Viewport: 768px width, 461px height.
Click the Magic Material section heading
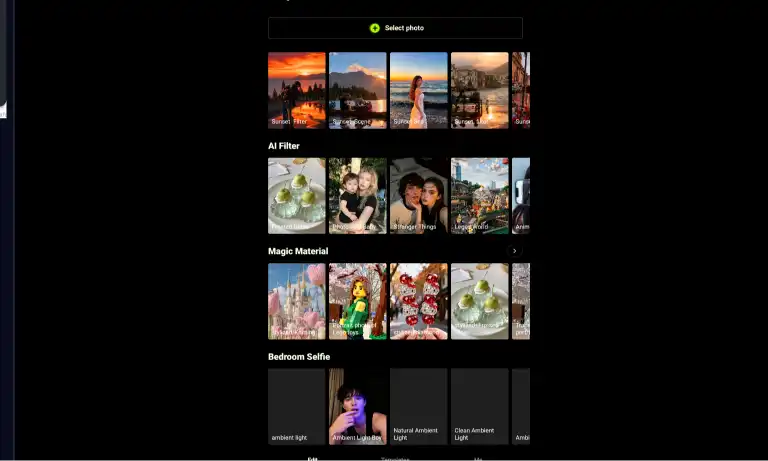click(298, 251)
